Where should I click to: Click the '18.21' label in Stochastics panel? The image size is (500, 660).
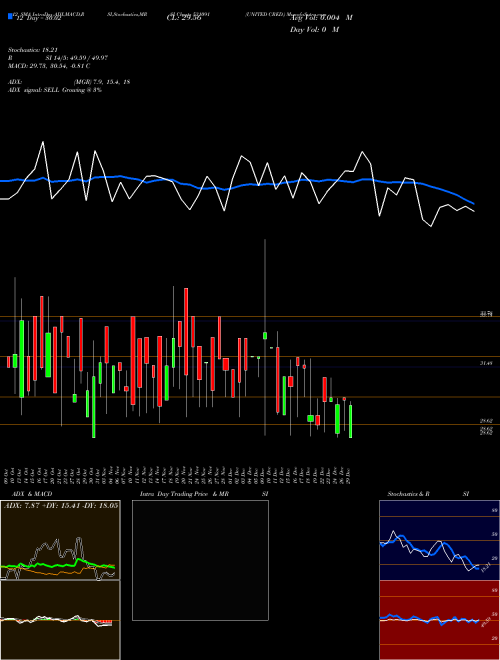485,568
